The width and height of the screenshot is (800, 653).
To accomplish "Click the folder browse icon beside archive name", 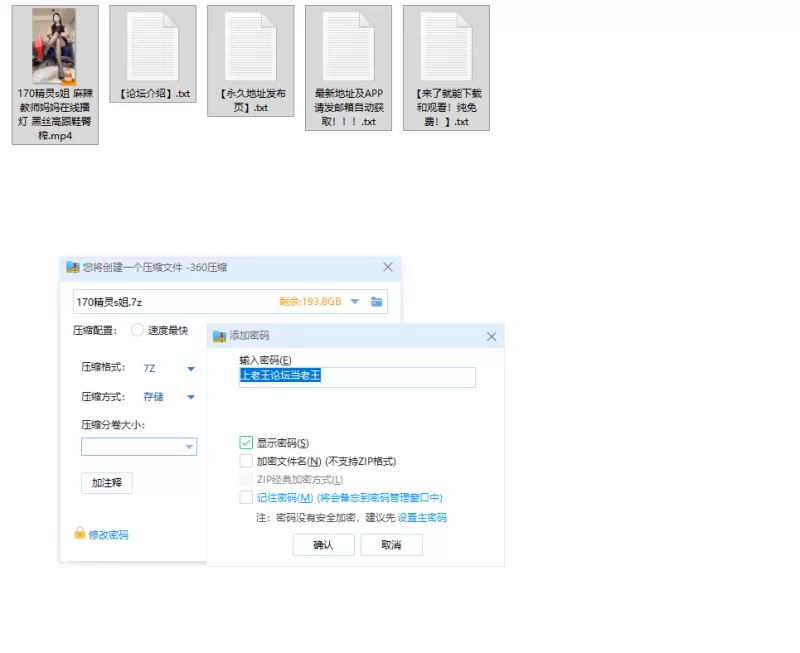I will click(x=377, y=301).
